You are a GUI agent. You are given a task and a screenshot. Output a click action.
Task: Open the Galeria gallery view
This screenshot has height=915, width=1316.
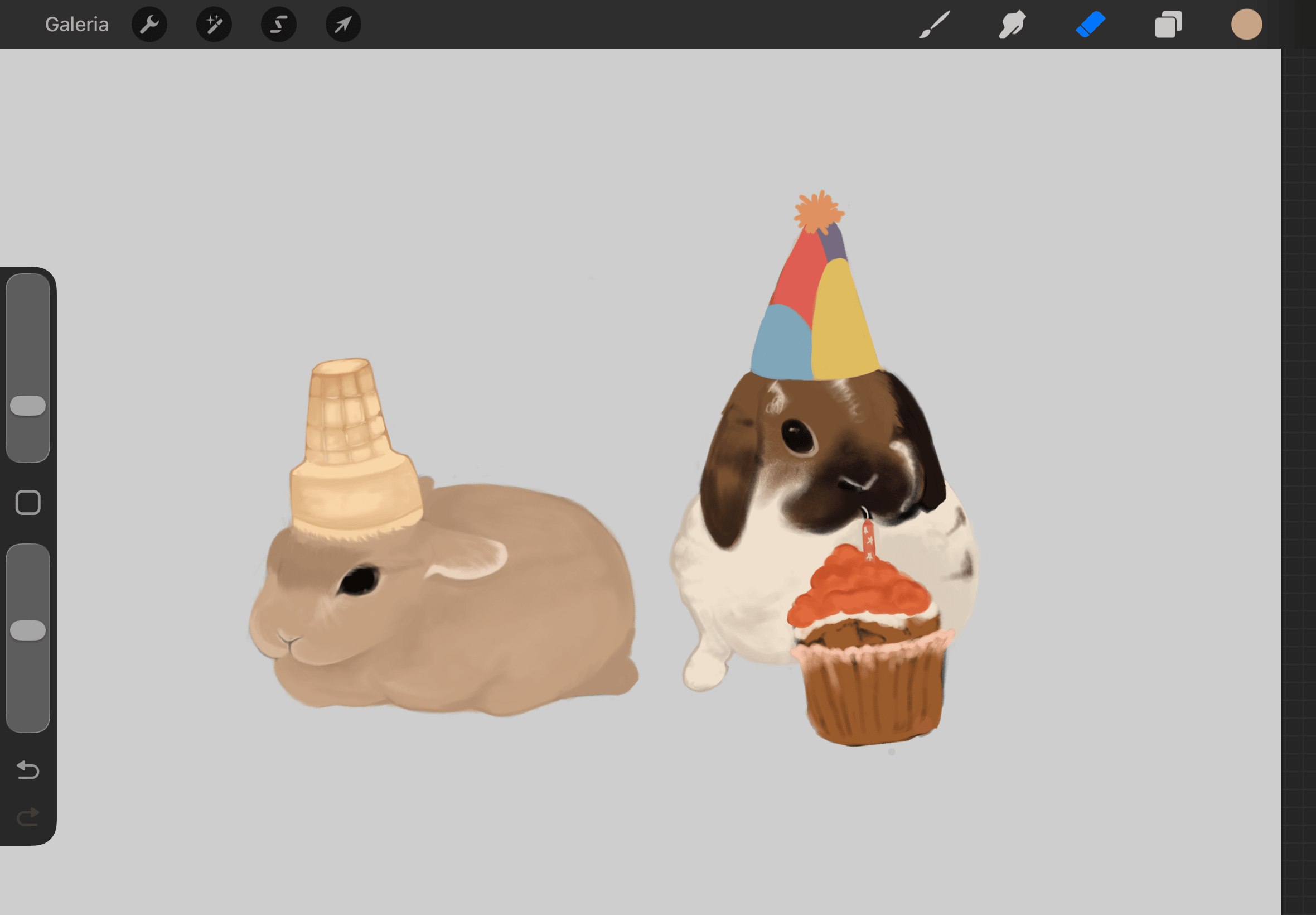click(x=77, y=24)
